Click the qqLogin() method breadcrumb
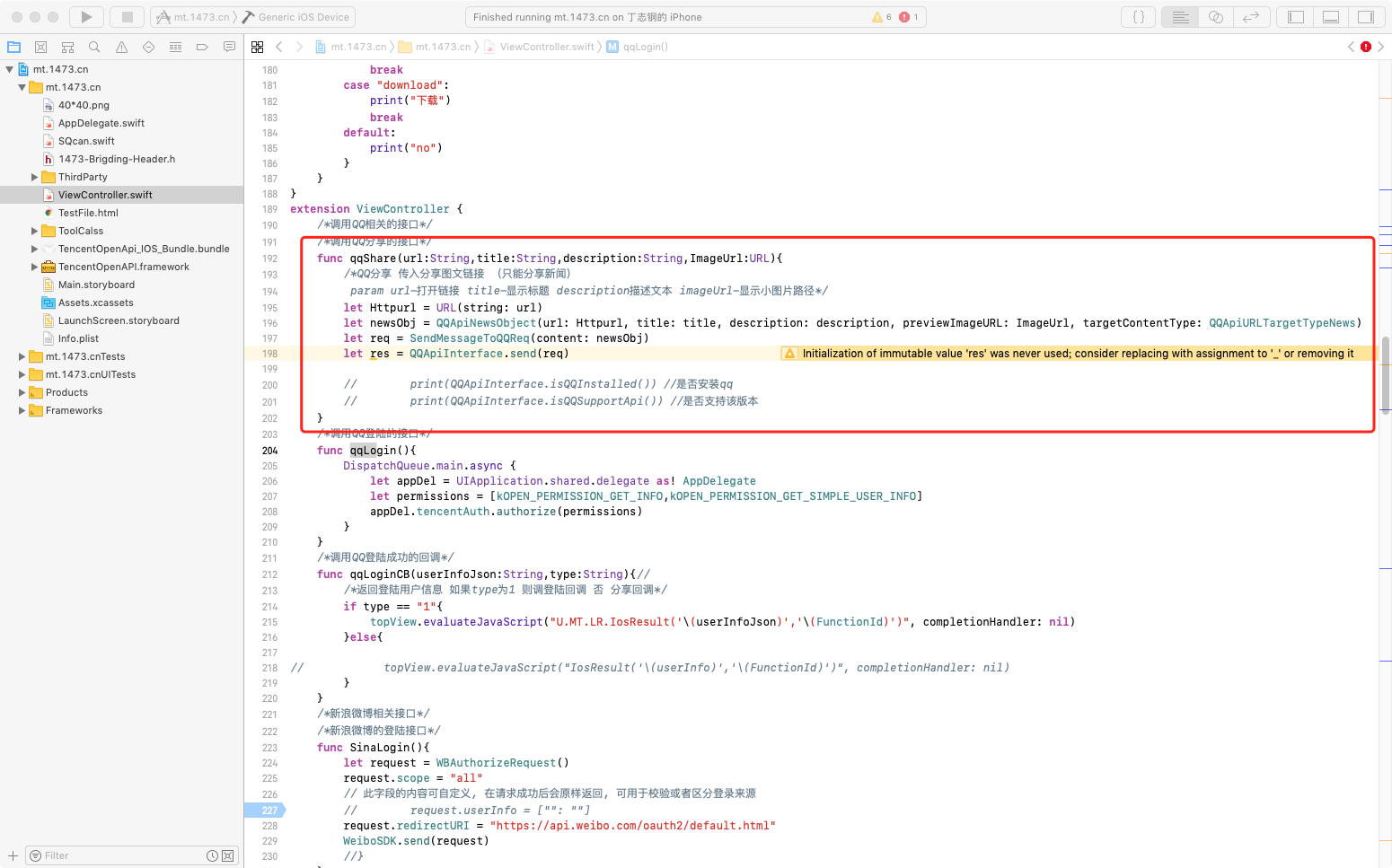Screen dimensions: 1392x868 click(638, 47)
